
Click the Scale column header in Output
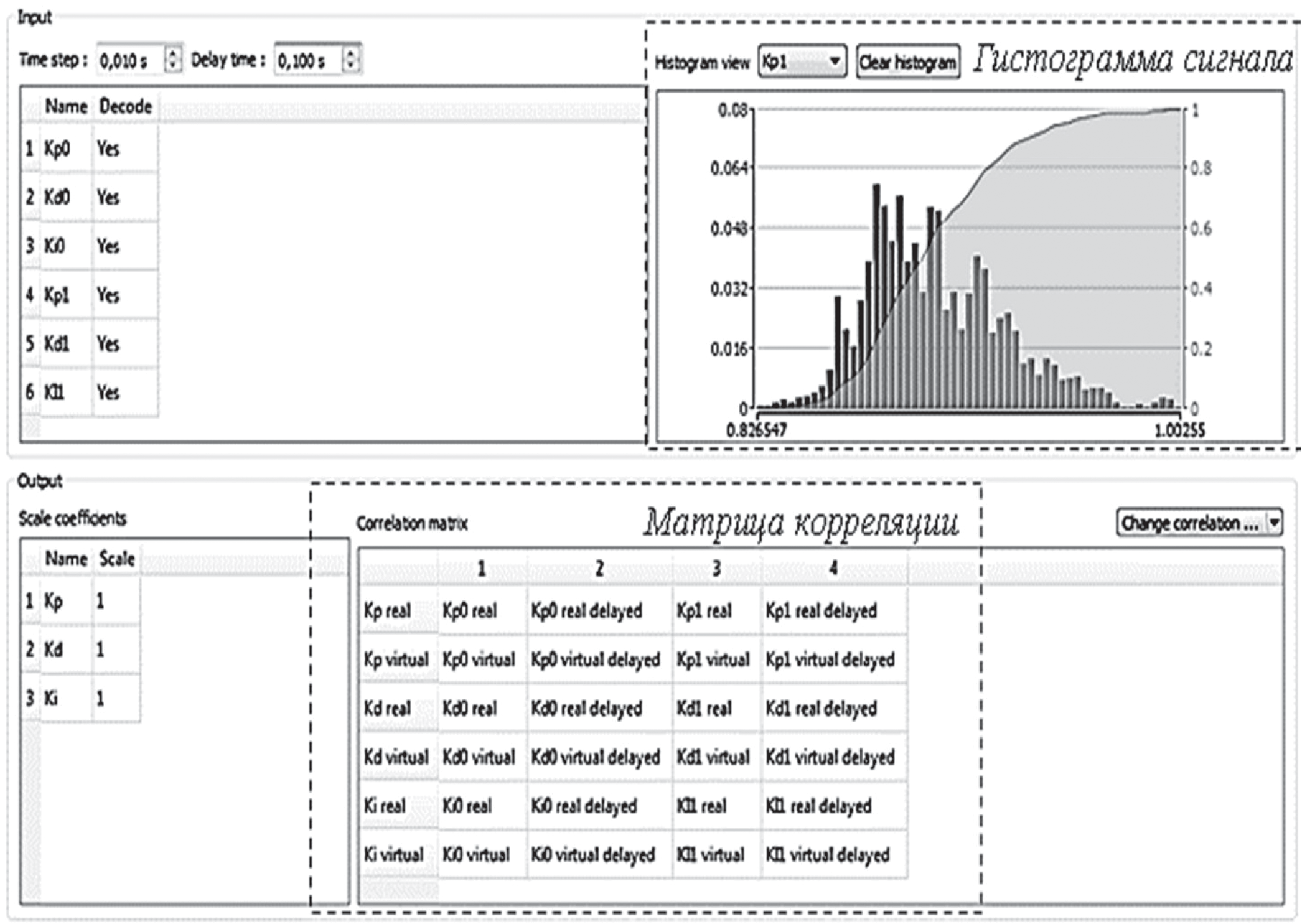[116, 559]
